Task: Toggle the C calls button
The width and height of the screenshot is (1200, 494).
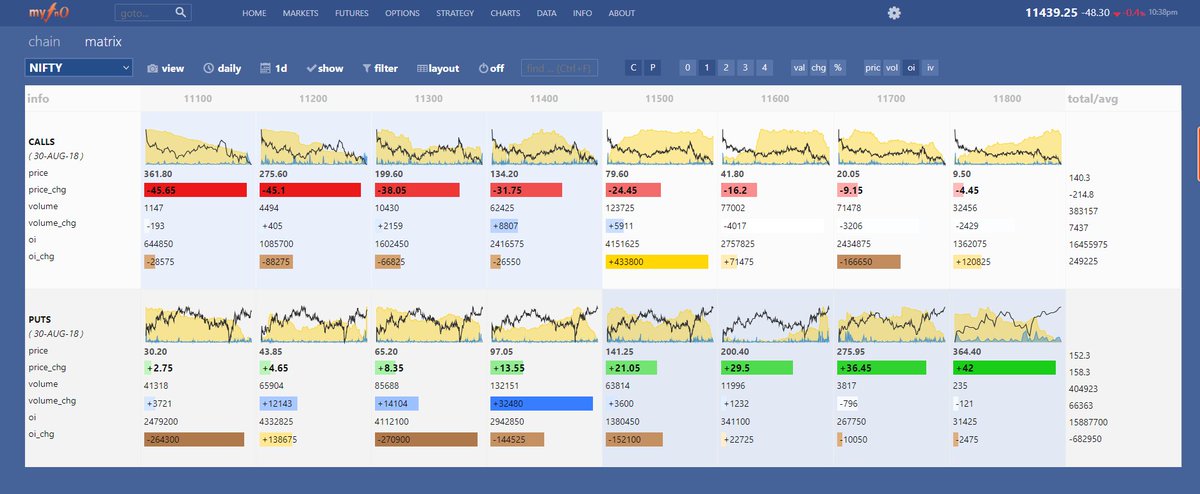Action: tap(633, 68)
